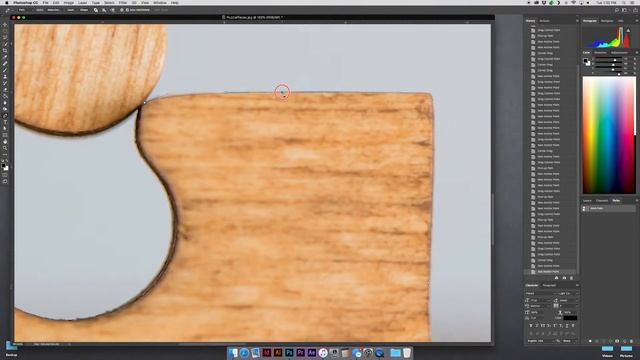The width and height of the screenshot is (640, 360).
Task: Select the Brush tool
Action: click(5, 70)
